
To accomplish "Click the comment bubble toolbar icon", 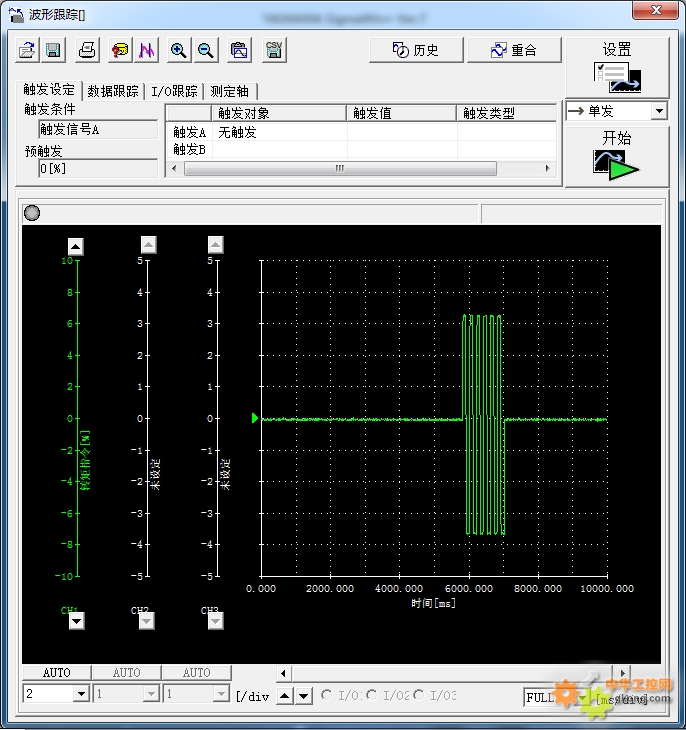I will pos(120,50).
